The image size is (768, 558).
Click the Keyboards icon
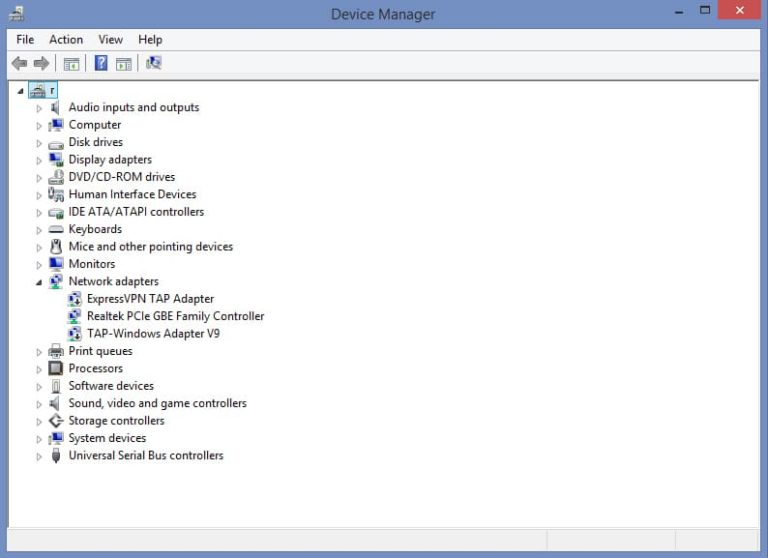pos(56,229)
